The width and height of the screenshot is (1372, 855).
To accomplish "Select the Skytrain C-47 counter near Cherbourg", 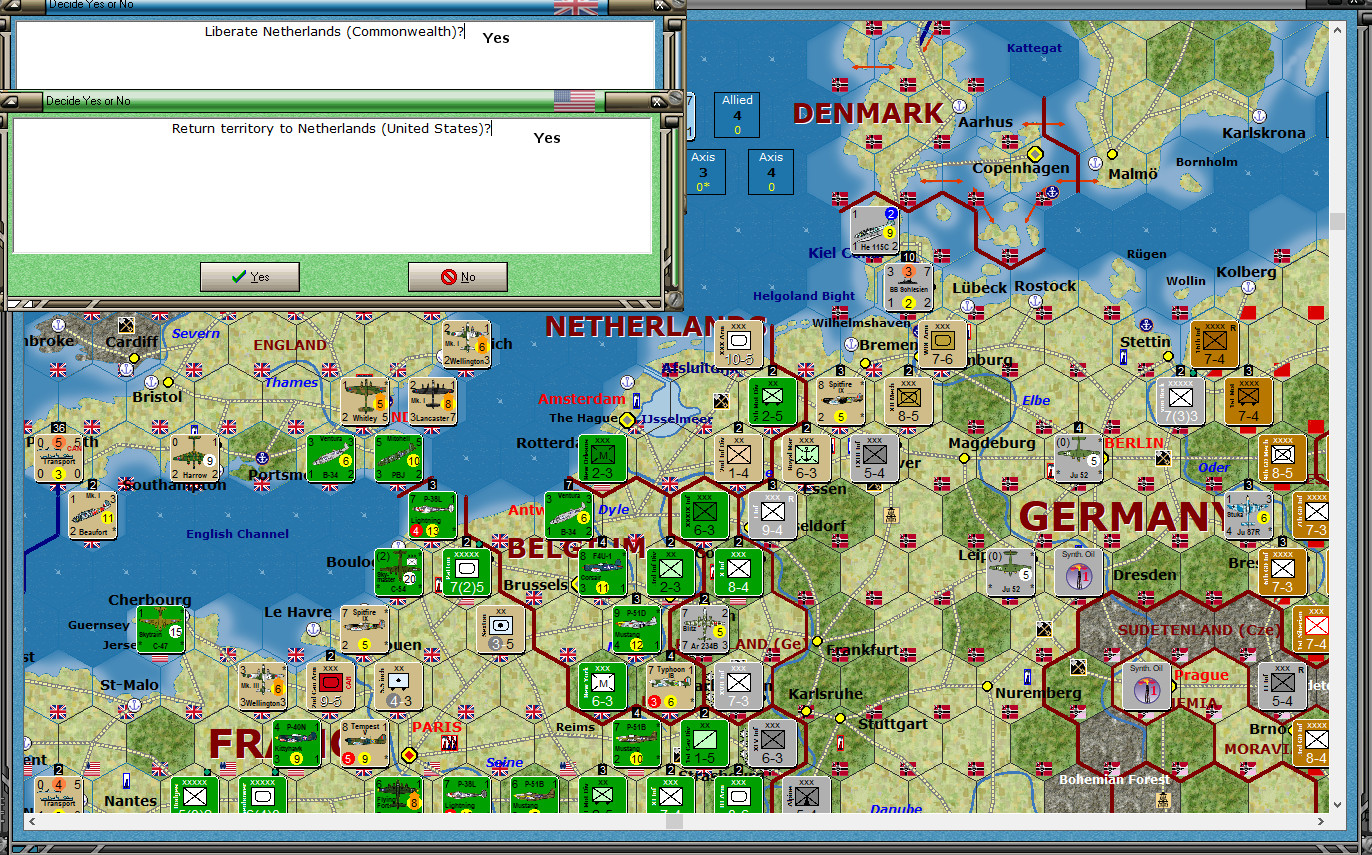I will point(160,630).
